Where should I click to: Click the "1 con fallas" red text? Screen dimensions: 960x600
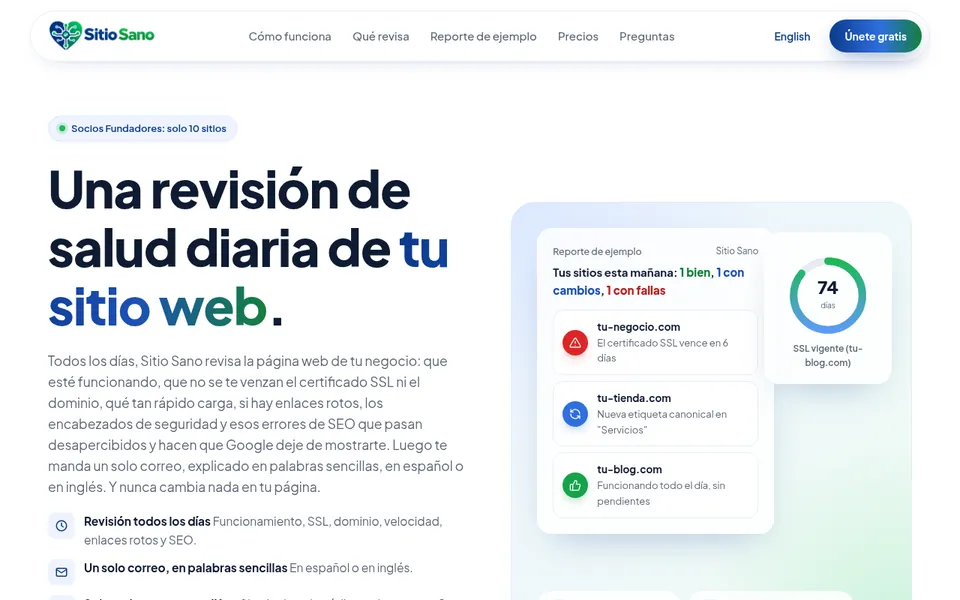pyautogui.click(x=636, y=291)
